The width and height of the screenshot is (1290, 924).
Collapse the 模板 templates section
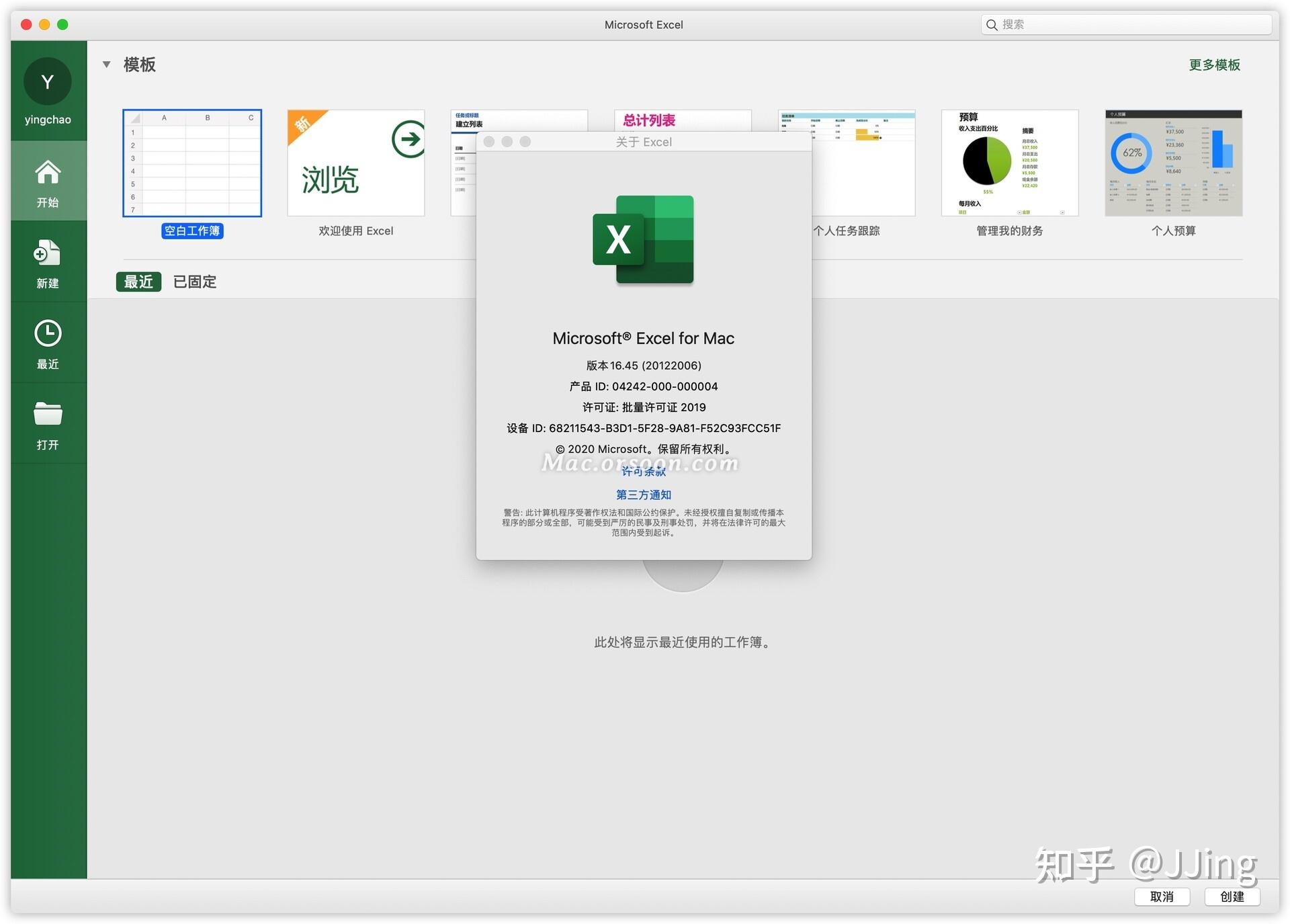[106, 65]
